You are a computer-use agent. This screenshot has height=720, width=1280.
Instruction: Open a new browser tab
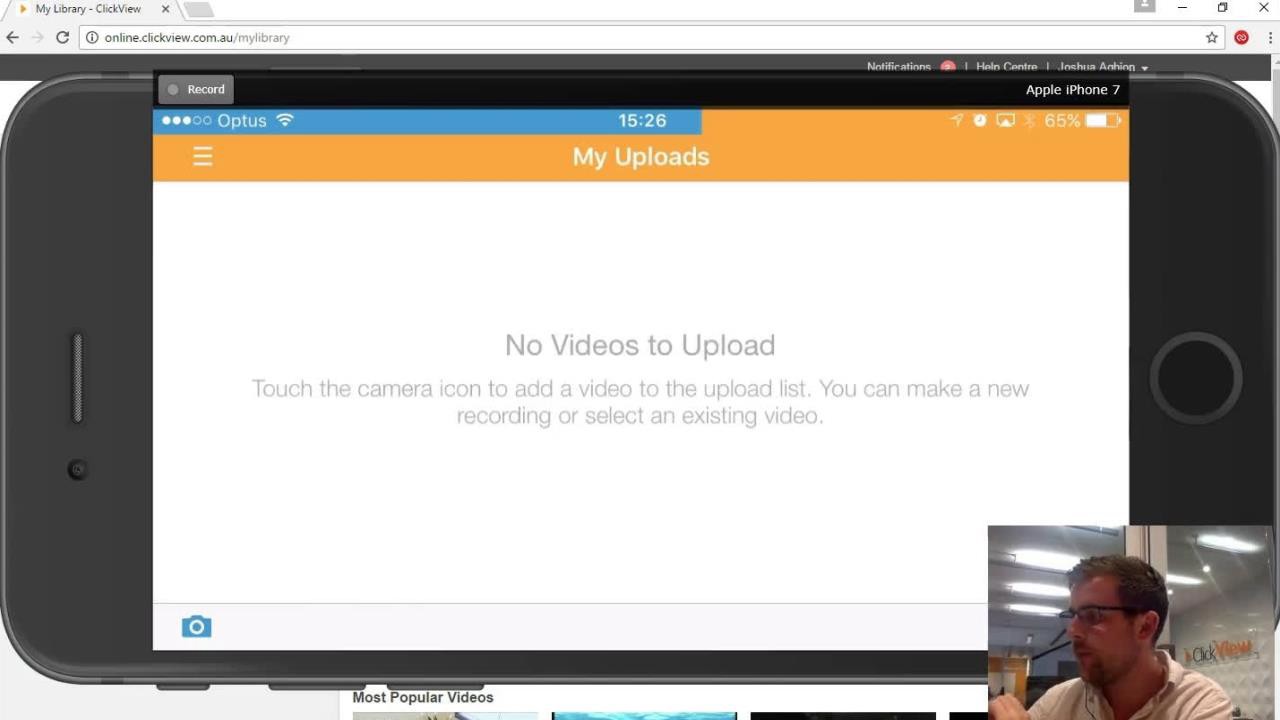pos(198,9)
